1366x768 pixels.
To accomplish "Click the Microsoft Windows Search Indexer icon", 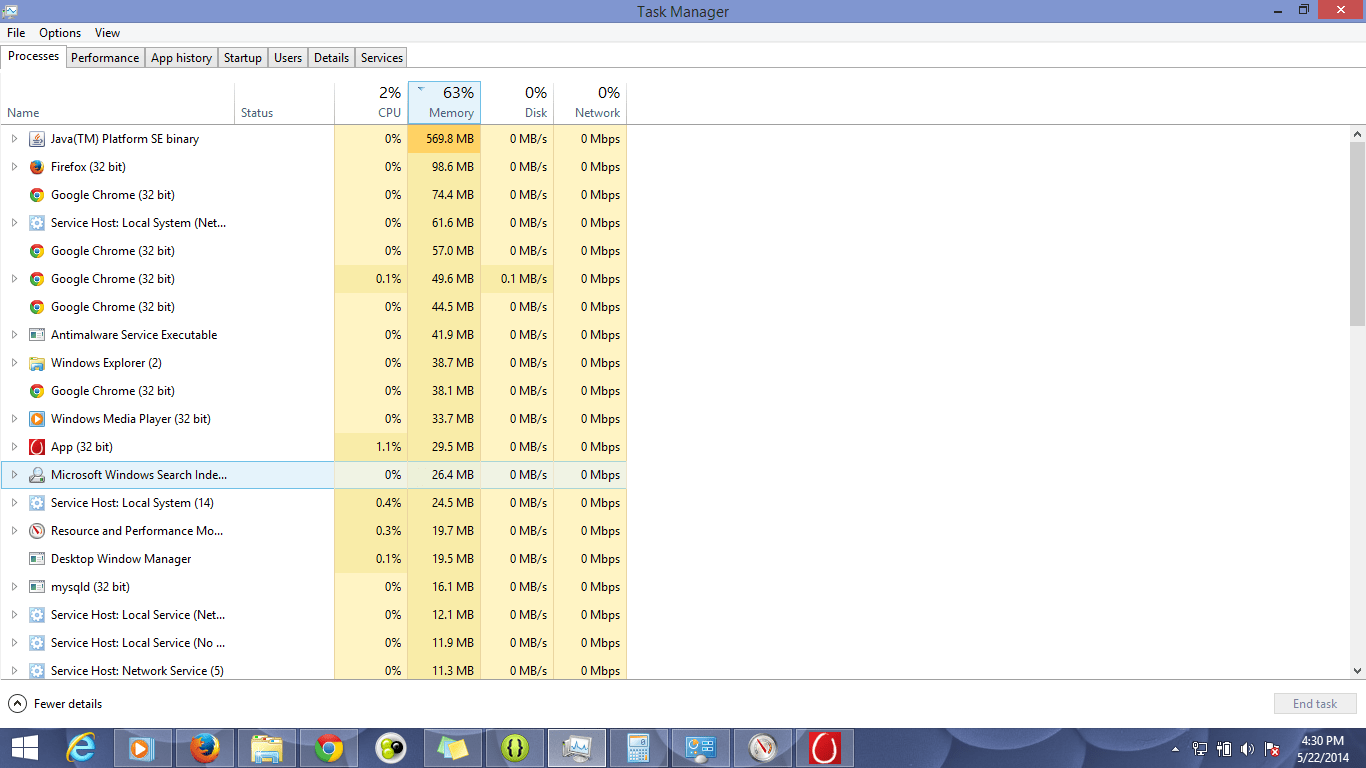I will coord(37,475).
